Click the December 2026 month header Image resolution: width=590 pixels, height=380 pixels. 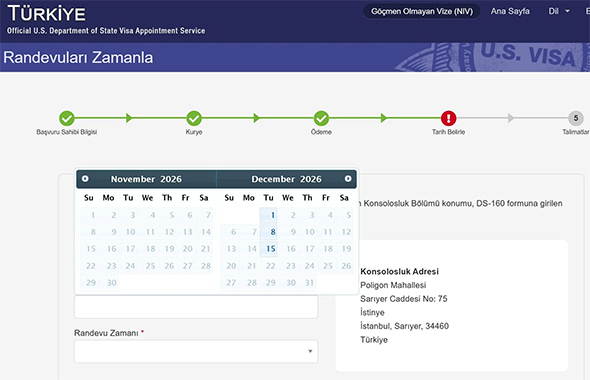286,179
